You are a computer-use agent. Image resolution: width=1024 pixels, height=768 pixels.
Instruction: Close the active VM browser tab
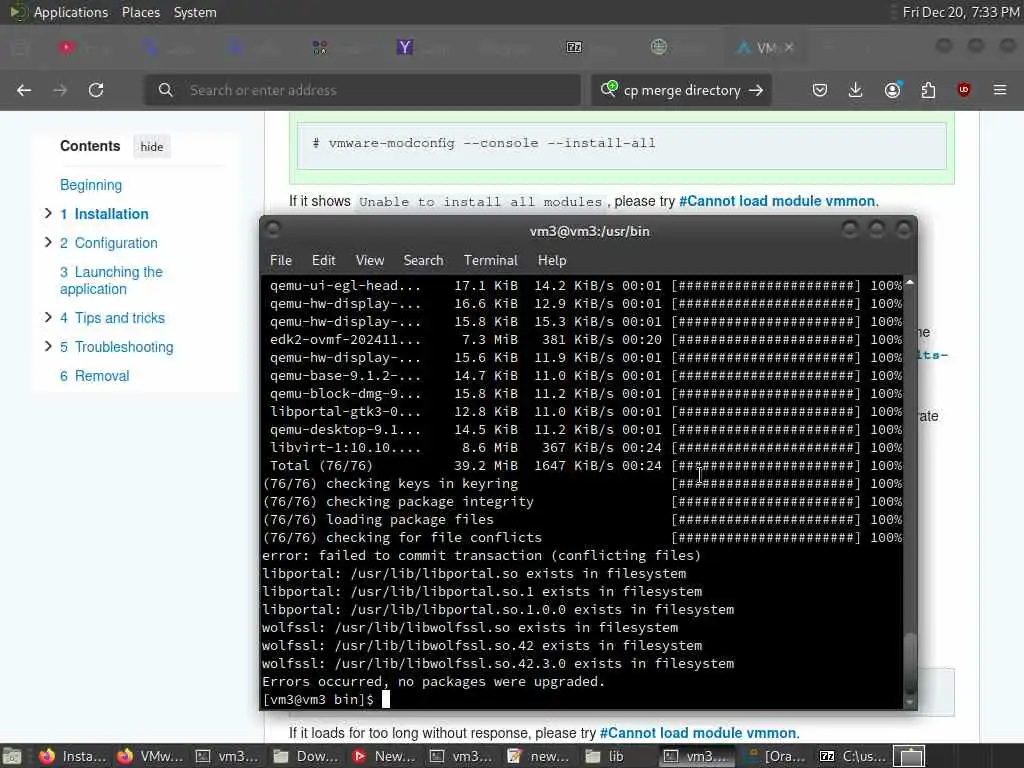point(789,47)
